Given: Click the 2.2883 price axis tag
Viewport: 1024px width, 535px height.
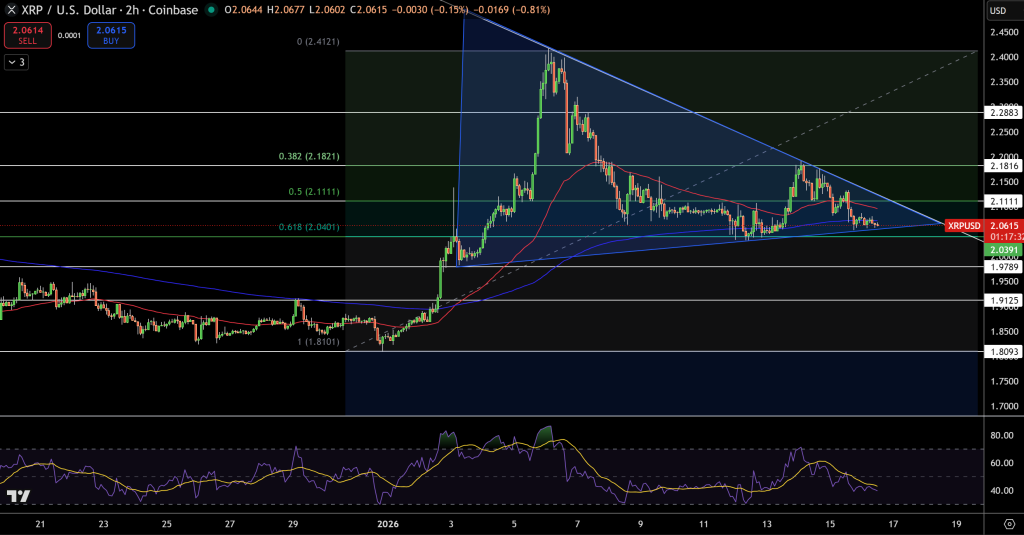Looking at the screenshot, I should [x=1004, y=112].
